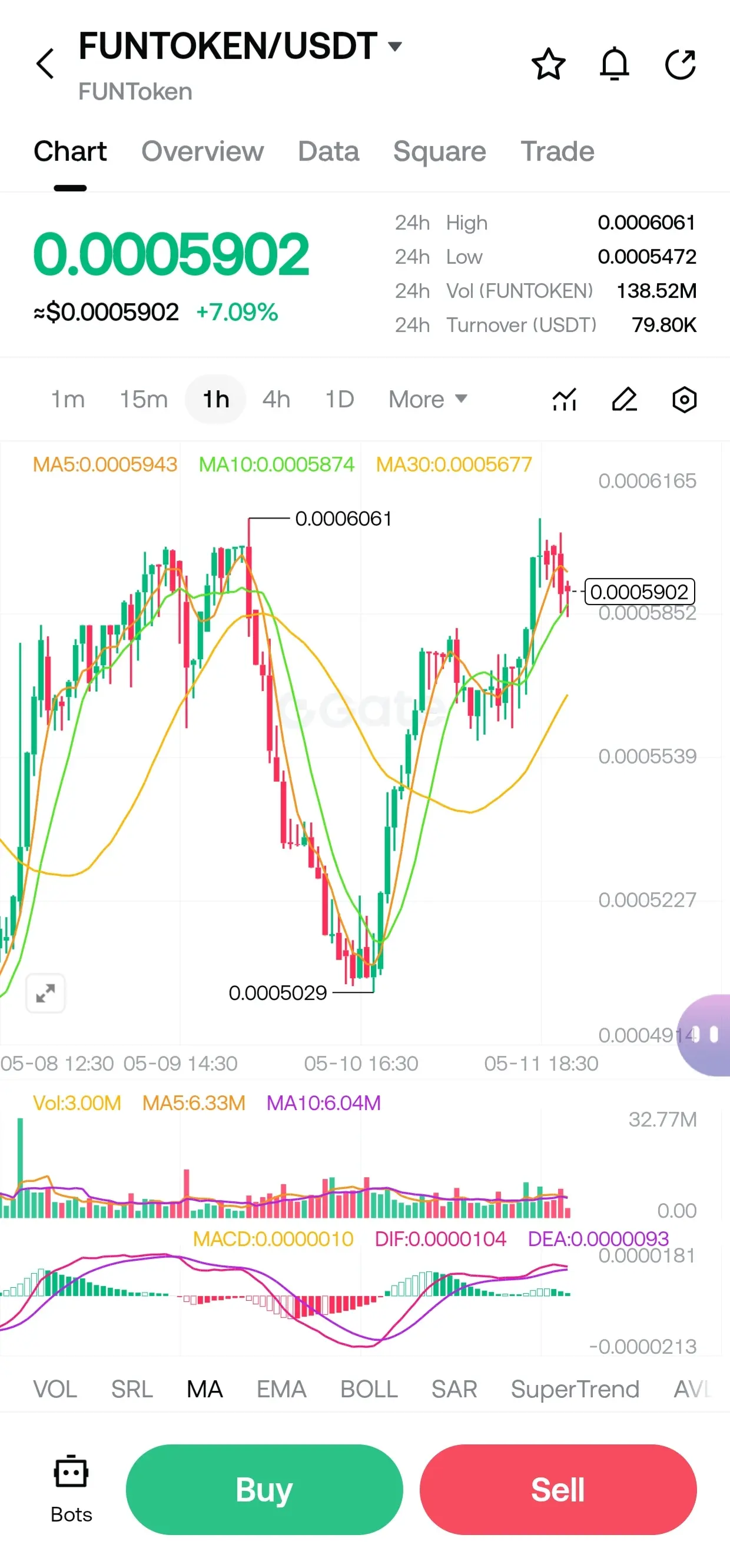730x1568 pixels.
Task: Select the 15m timeframe
Action: coord(144,399)
